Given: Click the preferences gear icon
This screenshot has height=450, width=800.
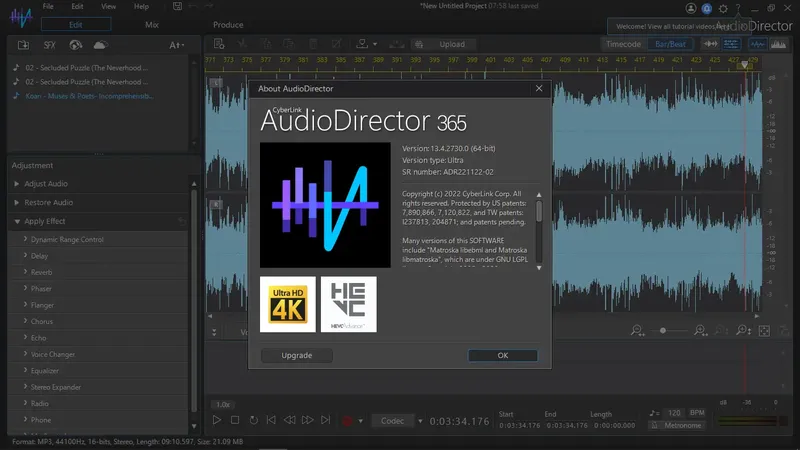Looking at the screenshot, I should [722, 7].
